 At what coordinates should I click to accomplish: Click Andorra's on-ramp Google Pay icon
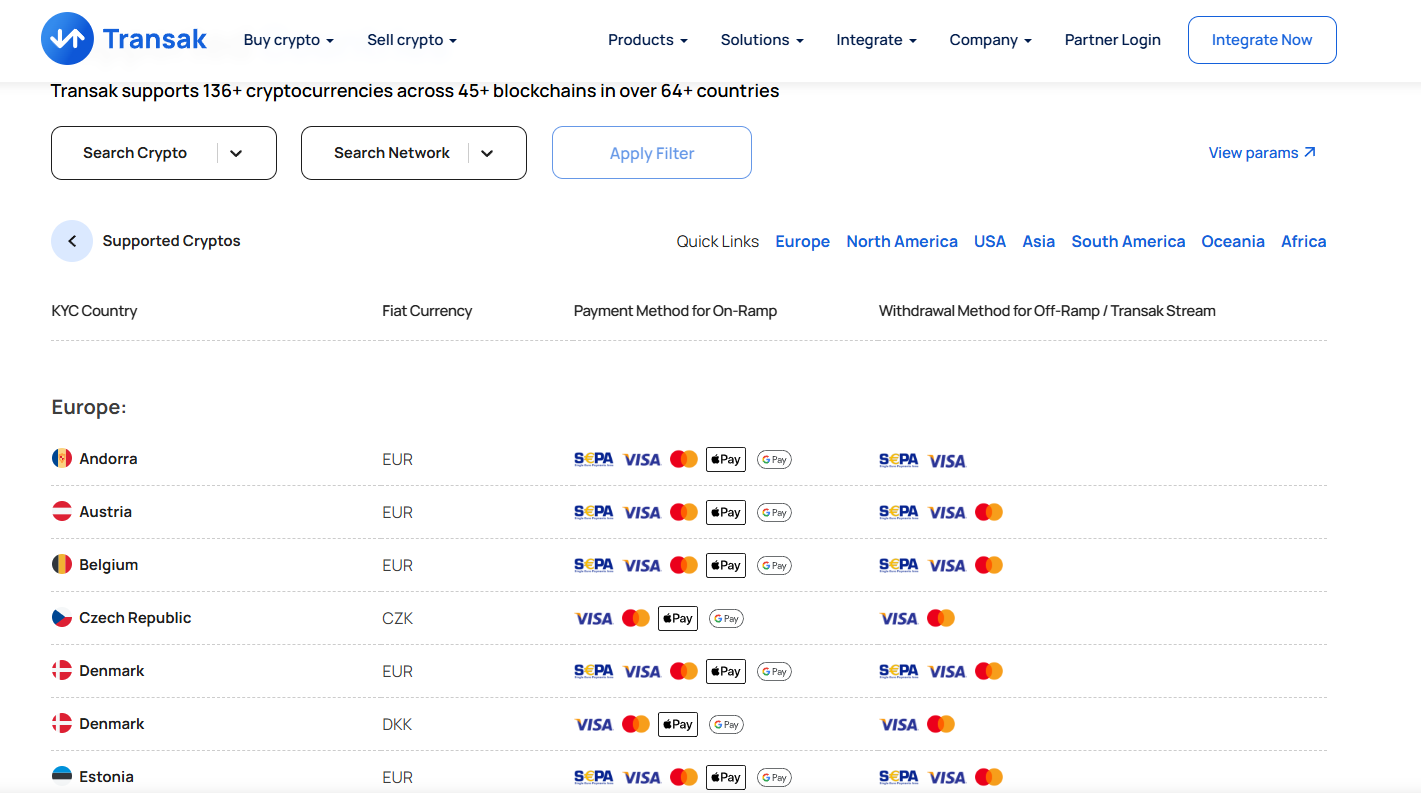tap(774, 459)
